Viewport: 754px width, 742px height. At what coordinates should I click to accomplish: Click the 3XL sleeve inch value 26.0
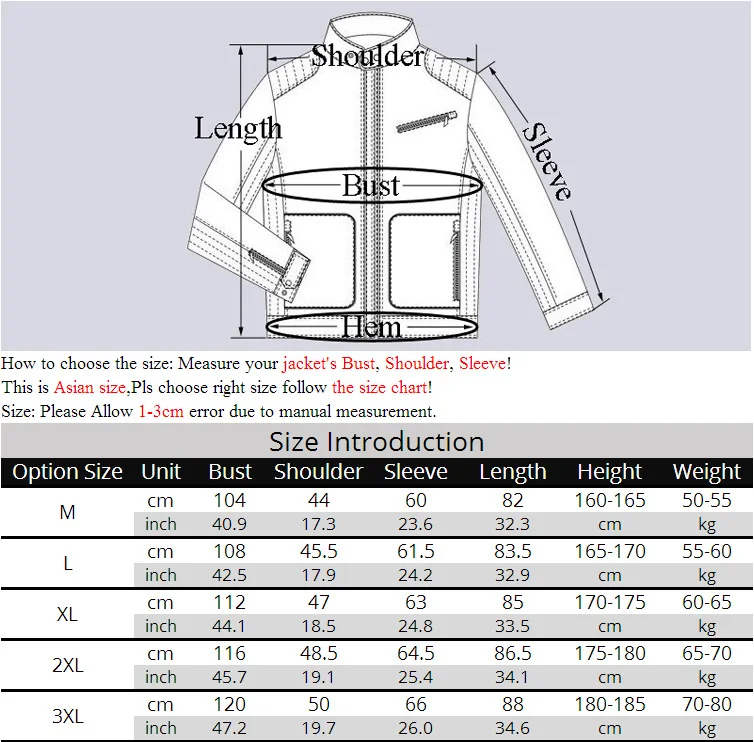point(415,728)
